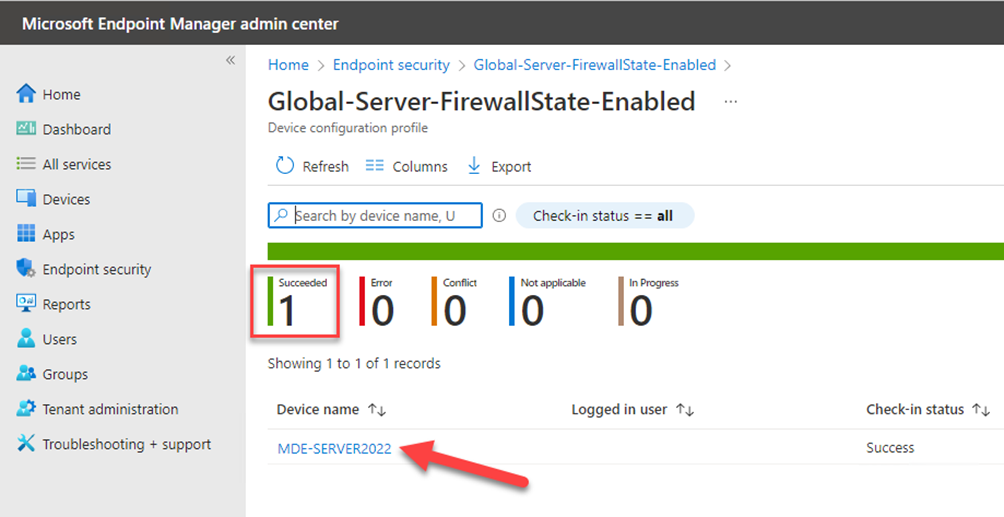The height and width of the screenshot is (517, 1004).
Task: Click the Error count tile
Action: 377,302
